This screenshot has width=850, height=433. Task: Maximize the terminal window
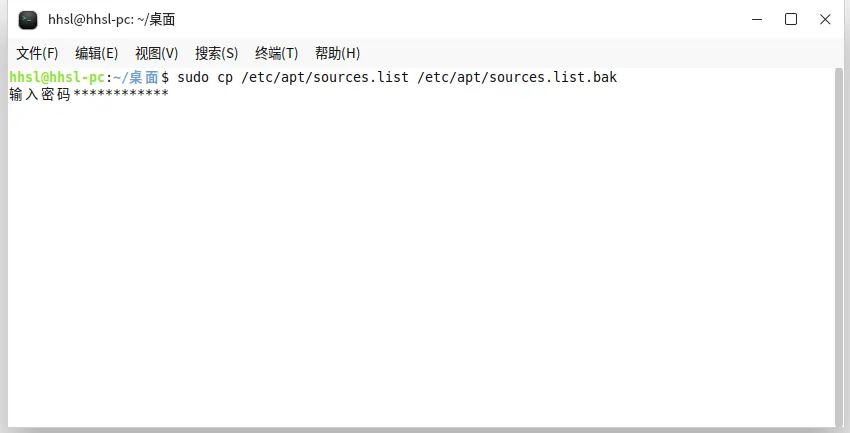[791, 20]
